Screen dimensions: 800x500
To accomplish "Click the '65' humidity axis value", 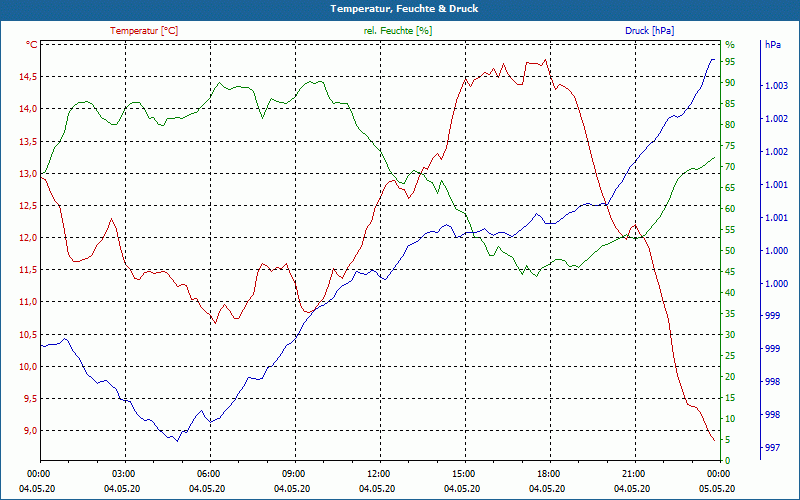I will pos(730,188).
